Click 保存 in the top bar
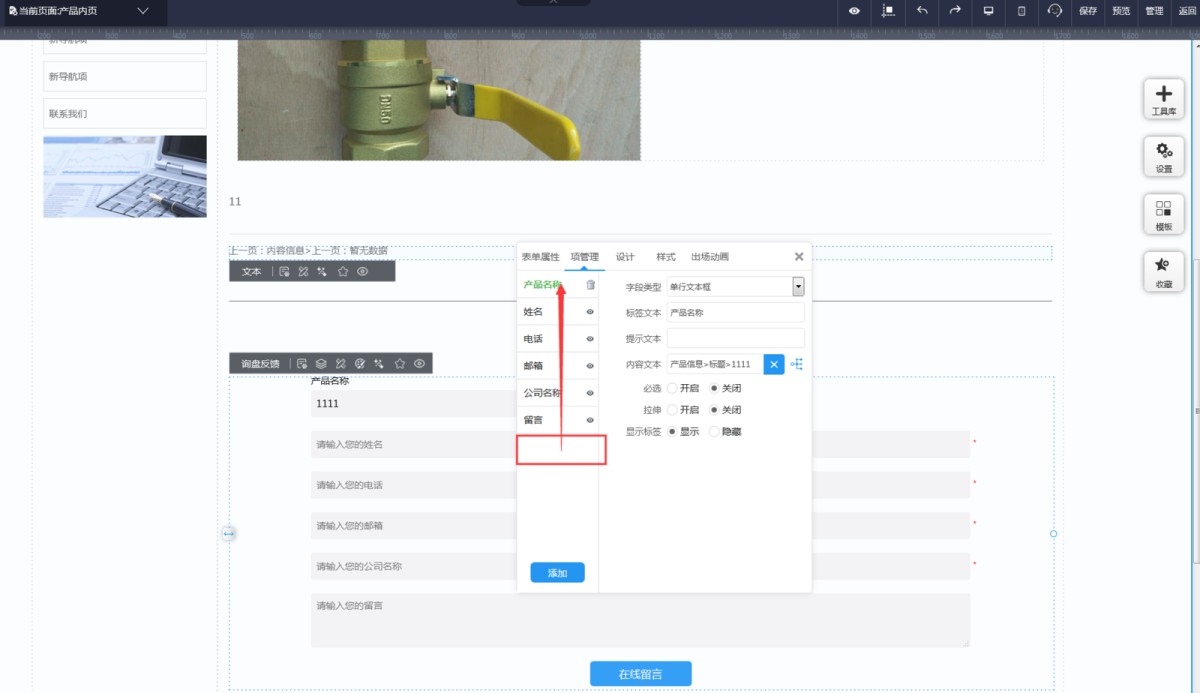 [1088, 11]
